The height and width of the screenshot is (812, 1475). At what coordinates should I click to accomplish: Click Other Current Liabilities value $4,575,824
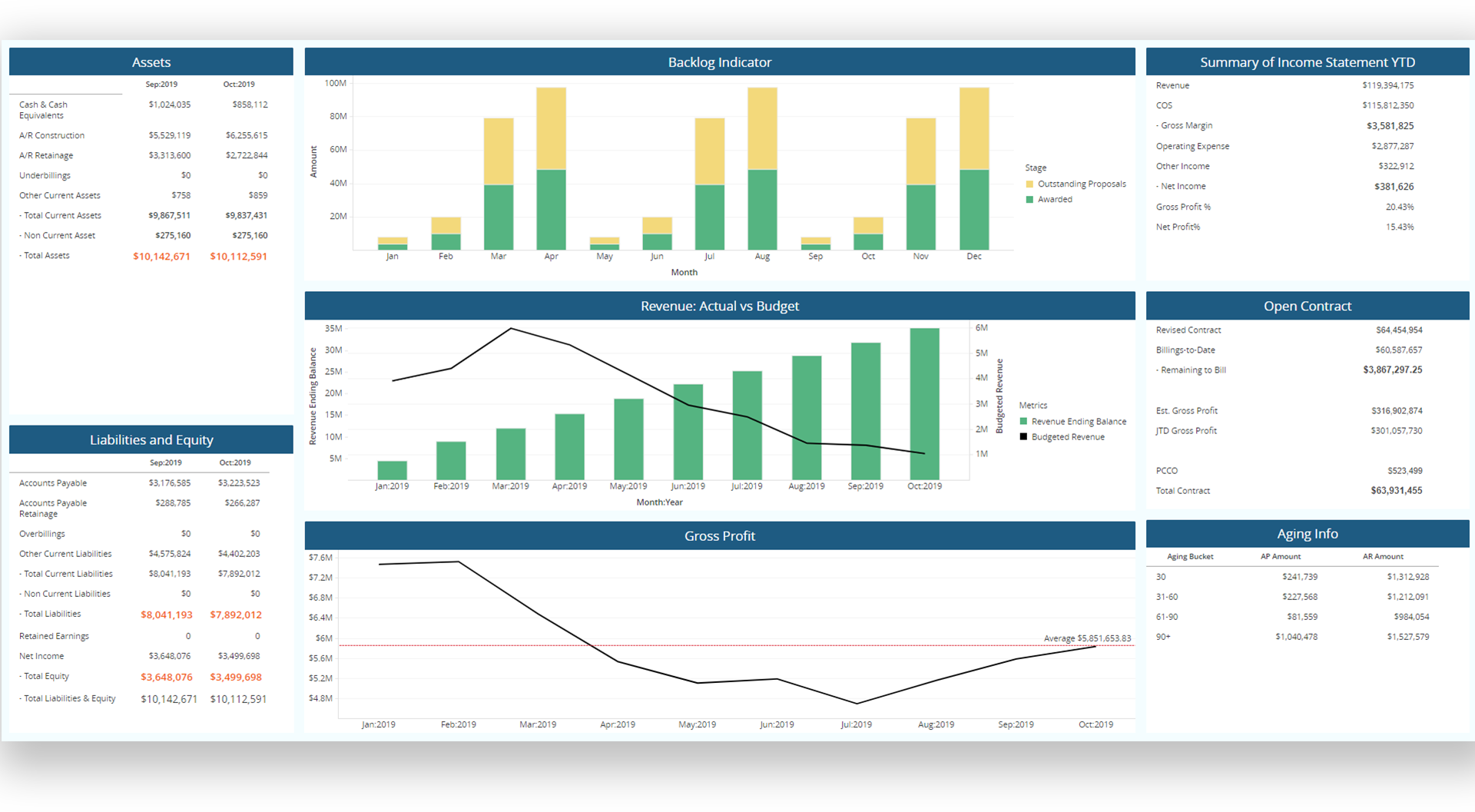[170, 554]
